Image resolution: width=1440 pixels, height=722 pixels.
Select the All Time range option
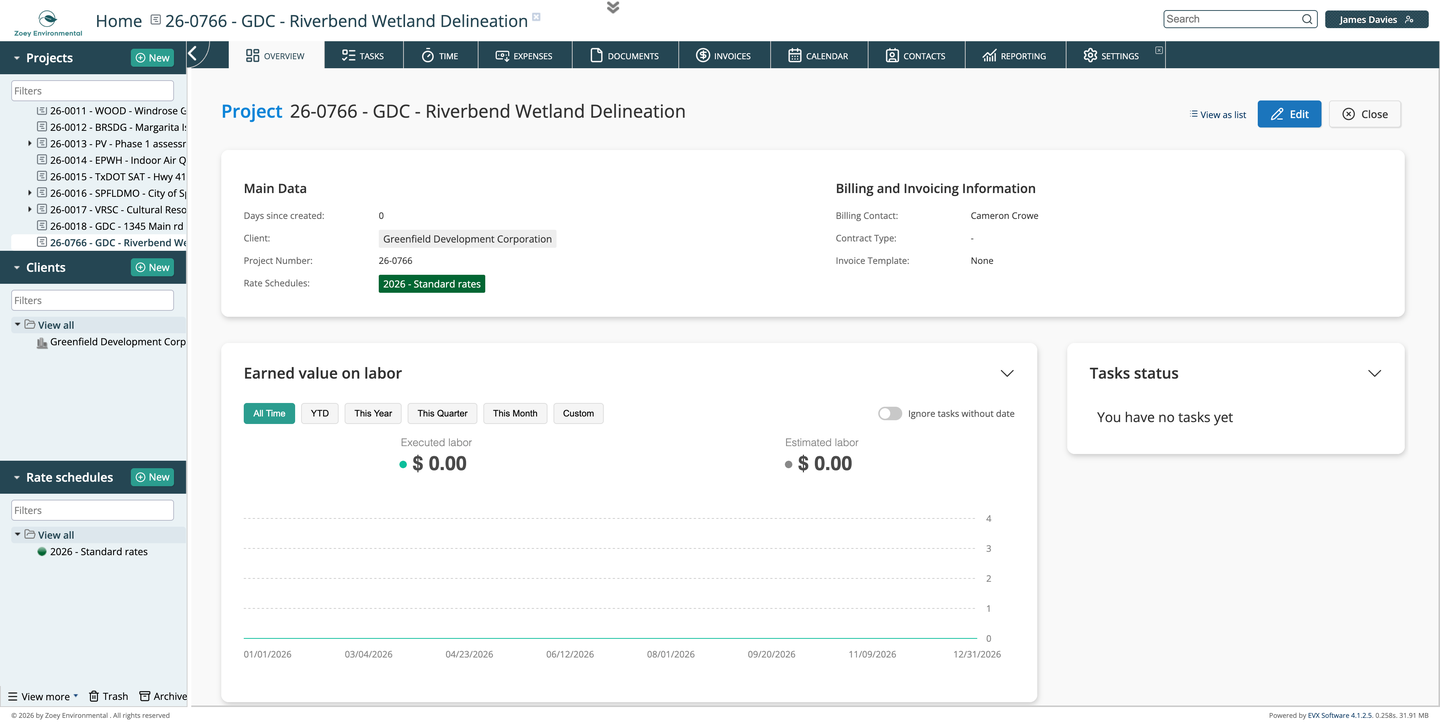click(x=269, y=413)
